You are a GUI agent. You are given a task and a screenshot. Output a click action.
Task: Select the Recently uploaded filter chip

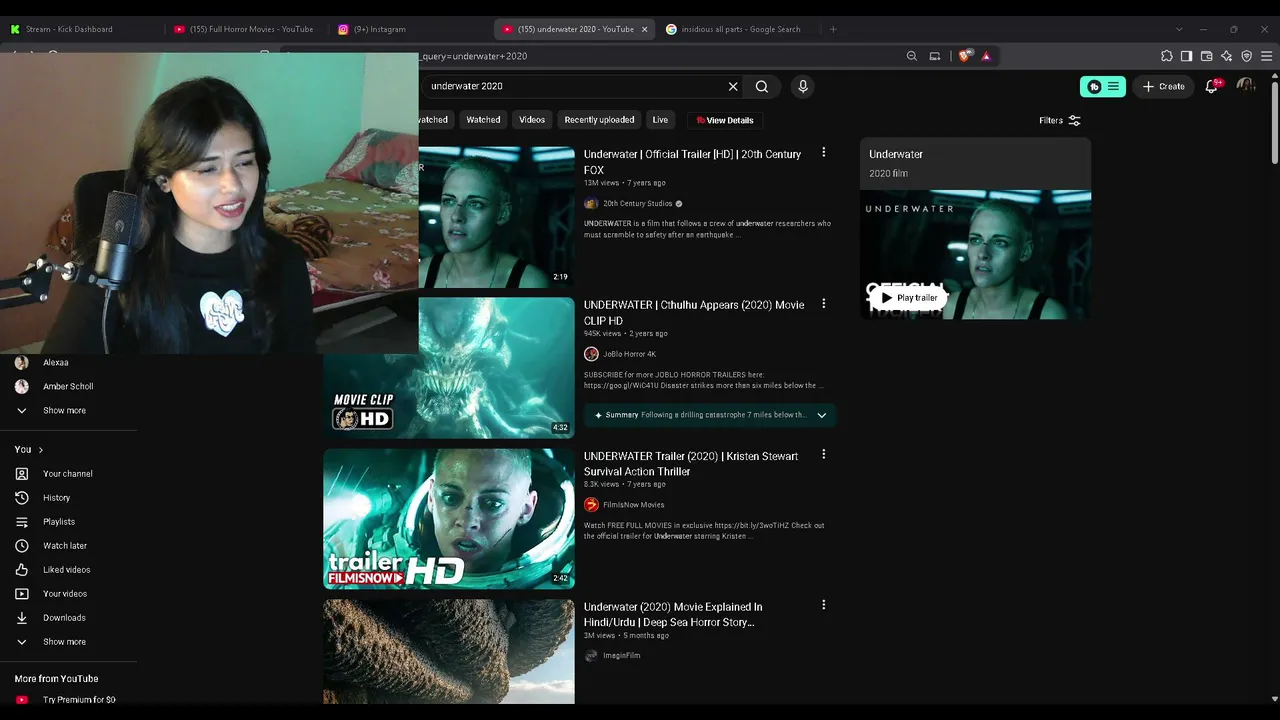click(599, 120)
